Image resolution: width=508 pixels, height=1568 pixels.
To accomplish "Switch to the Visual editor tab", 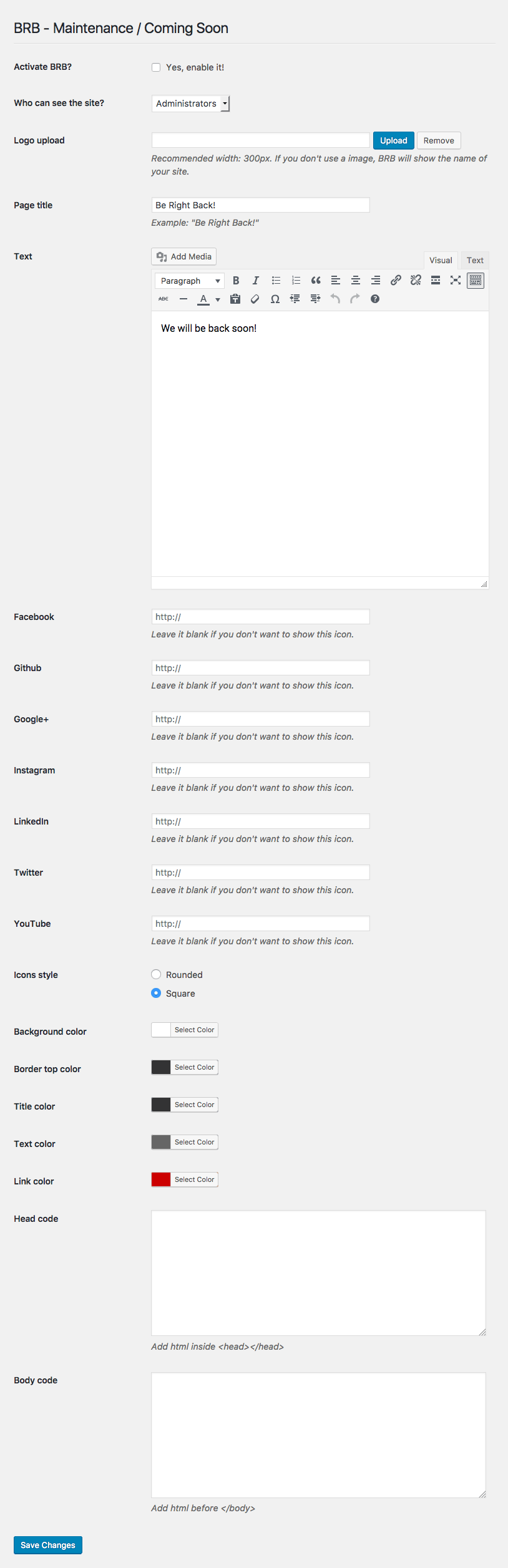I will tap(441, 261).
